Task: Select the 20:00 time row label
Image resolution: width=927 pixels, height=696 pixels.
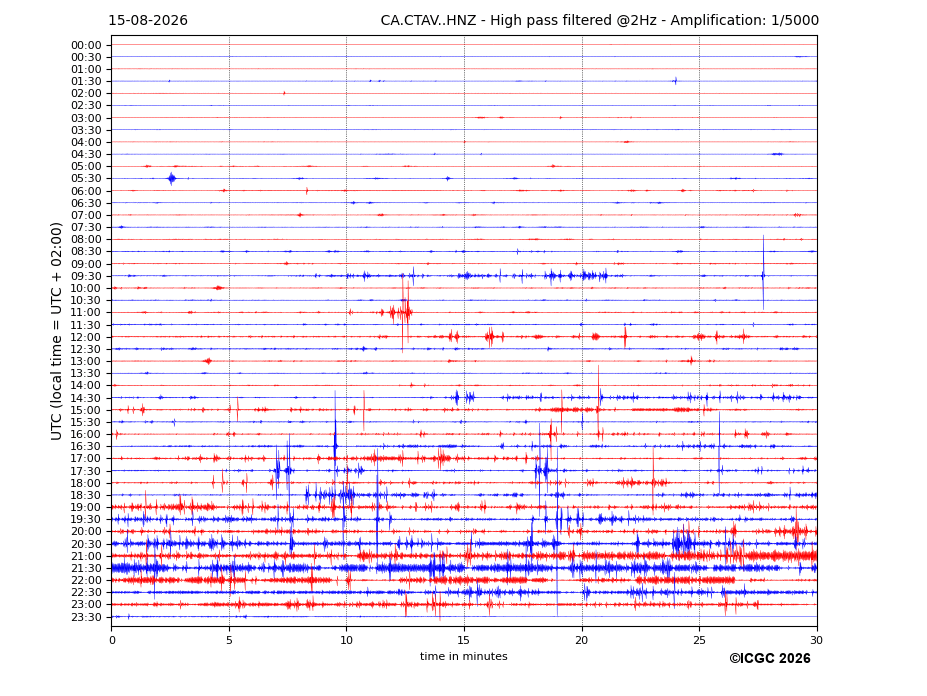Action: (86, 532)
